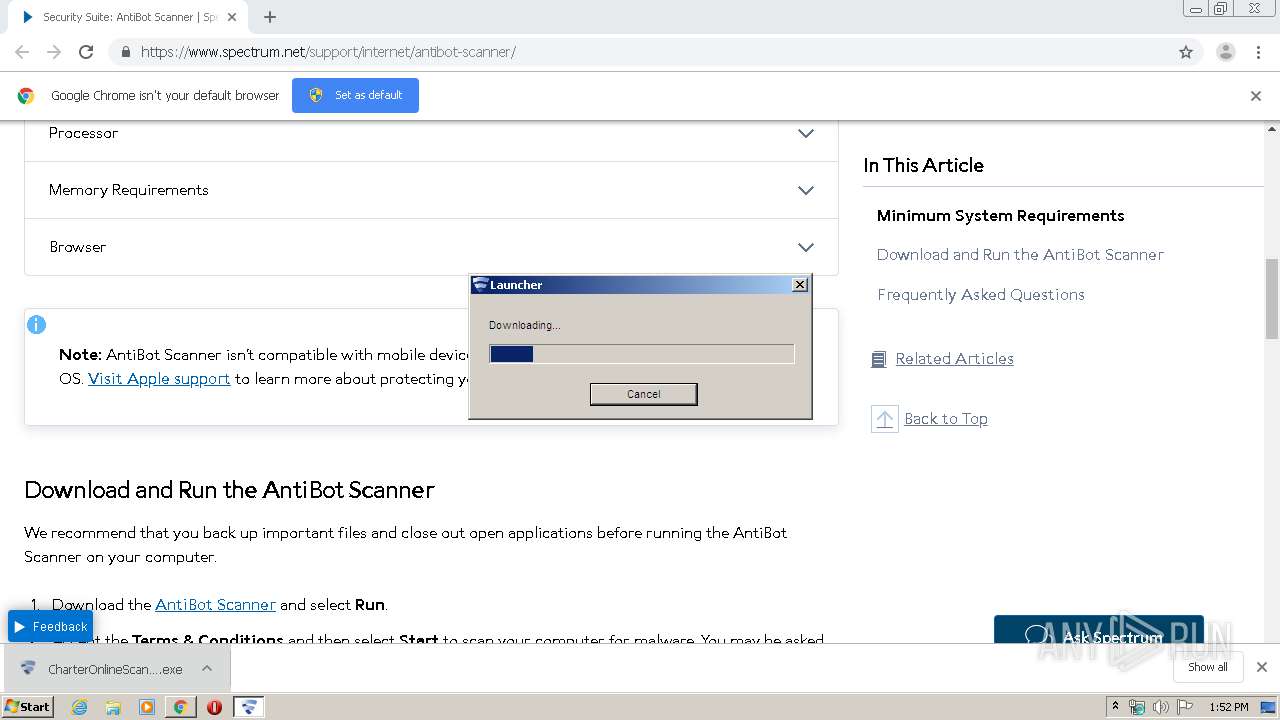Click the taskbar clock showing 1:52 PM
This screenshot has width=1280, height=720.
(1228, 707)
